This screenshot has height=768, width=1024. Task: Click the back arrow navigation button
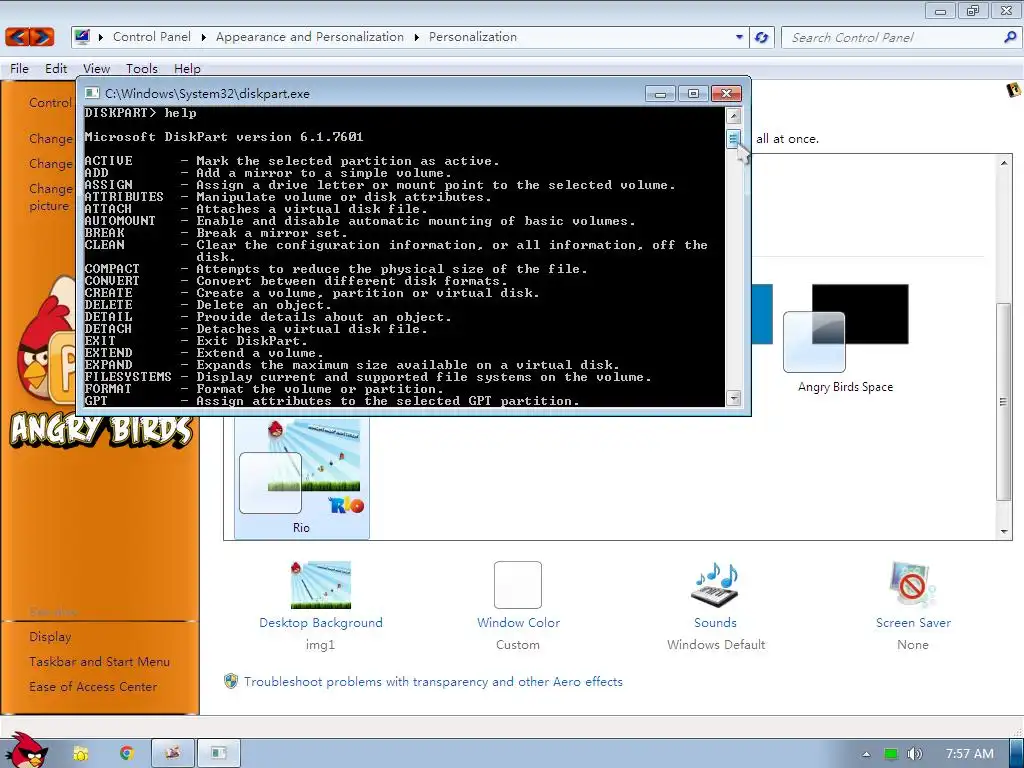coord(18,37)
